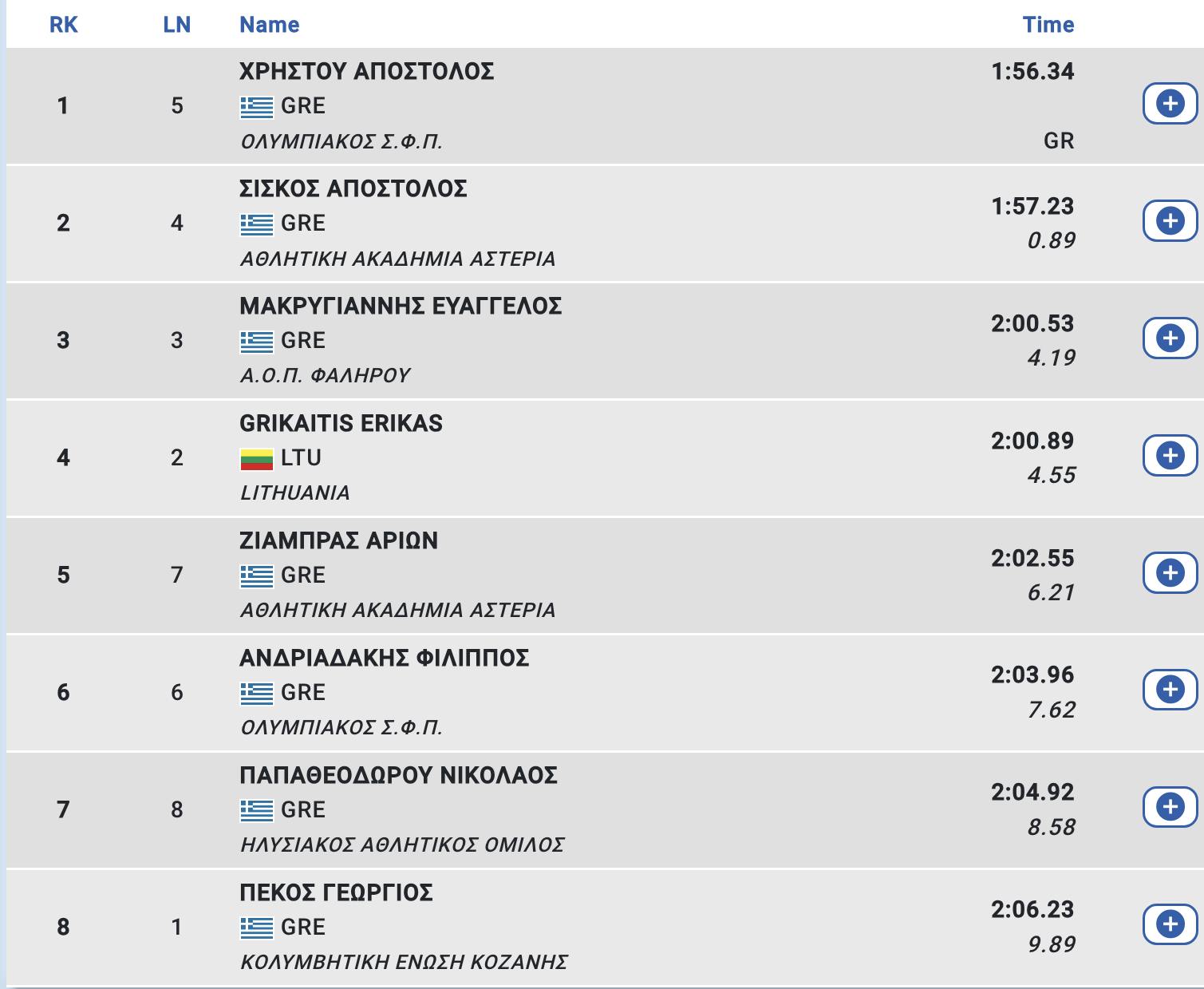This screenshot has width=1204, height=989.
Task: Show splits for ΑΝΔΡΙΑΔΑΚΗΣ ΦΙΛΙΠΠΟΣ row
Action: pos(1170,690)
